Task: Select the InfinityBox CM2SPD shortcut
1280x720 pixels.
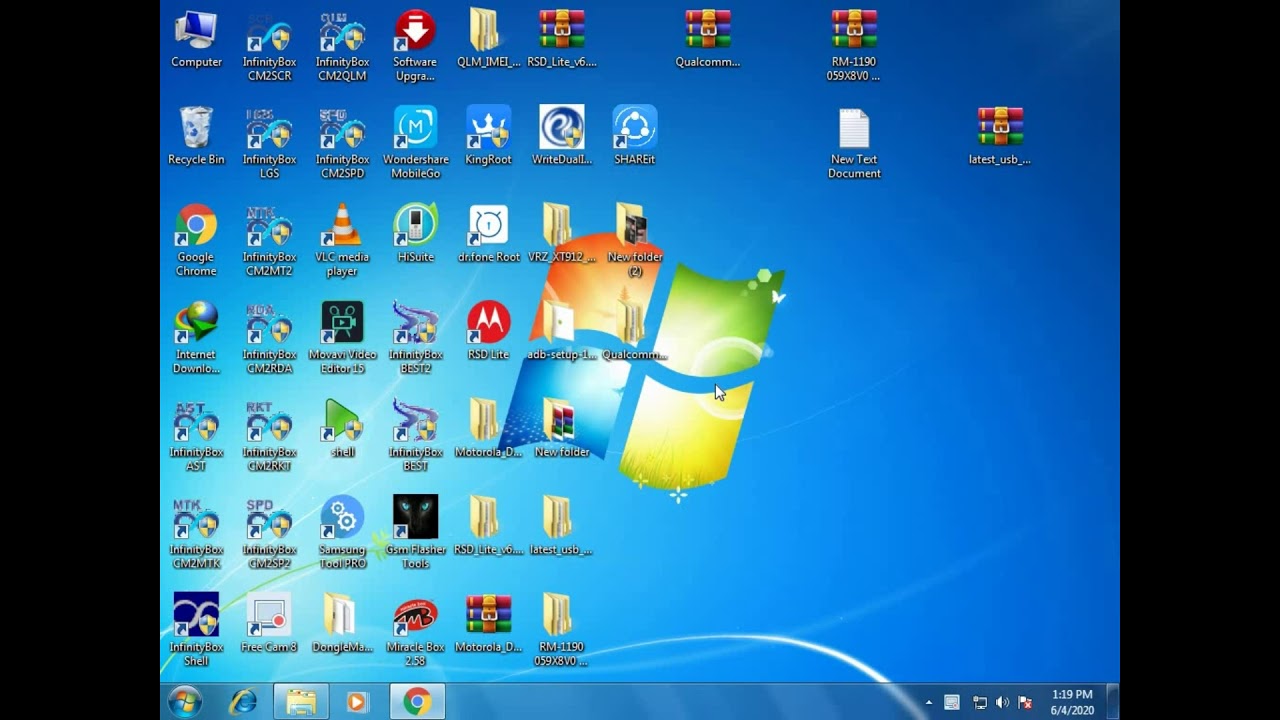Action: 342,144
